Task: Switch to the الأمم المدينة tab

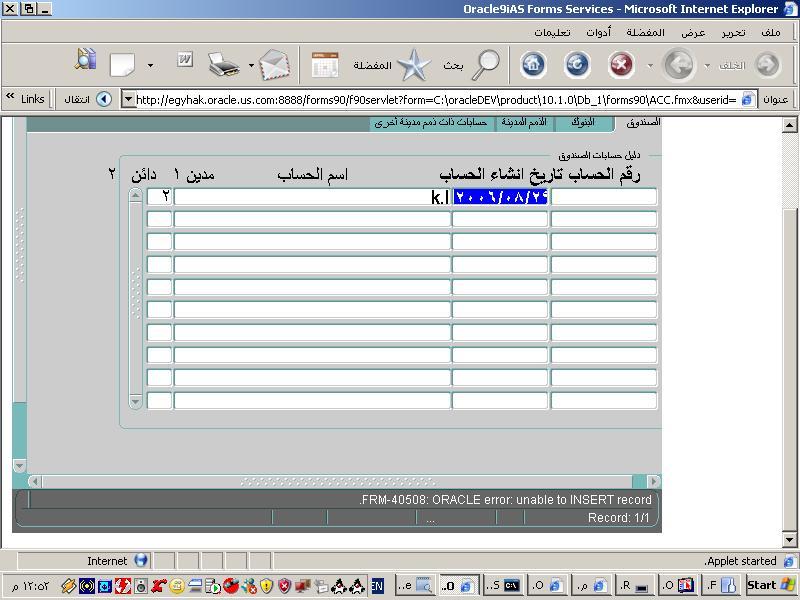Action: click(524, 123)
